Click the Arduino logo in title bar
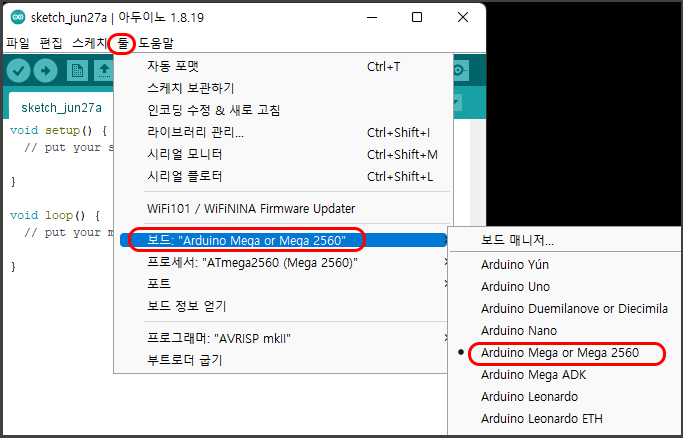 [x=13, y=17]
